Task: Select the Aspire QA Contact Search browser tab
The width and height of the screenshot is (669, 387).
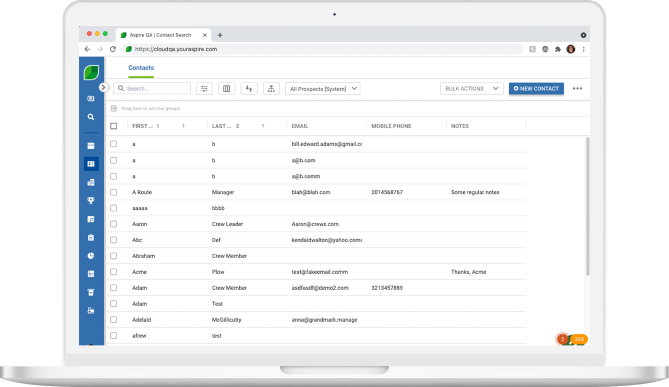Action: (x=163, y=35)
